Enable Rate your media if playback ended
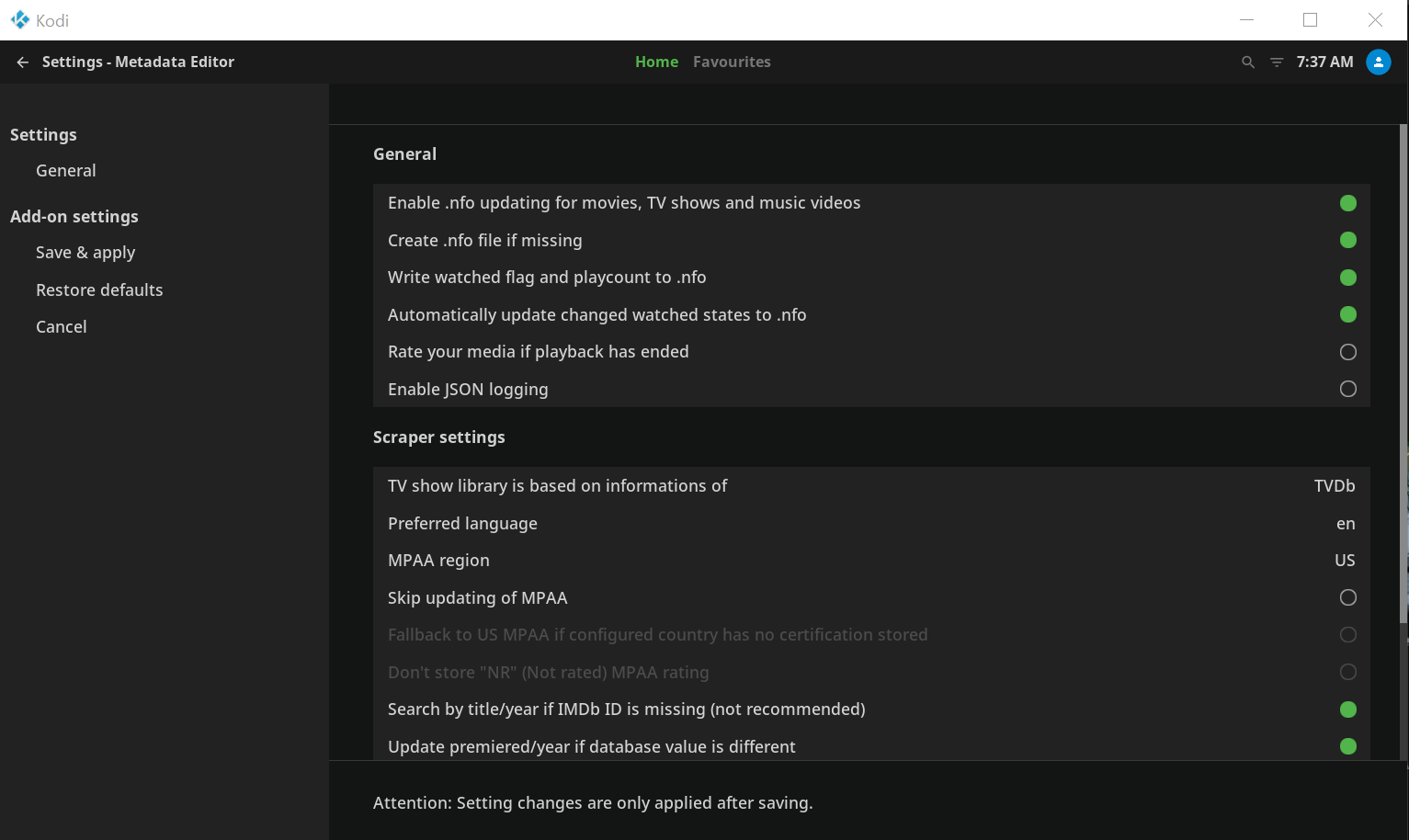The width and height of the screenshot is (1409, 840). 1347,352
